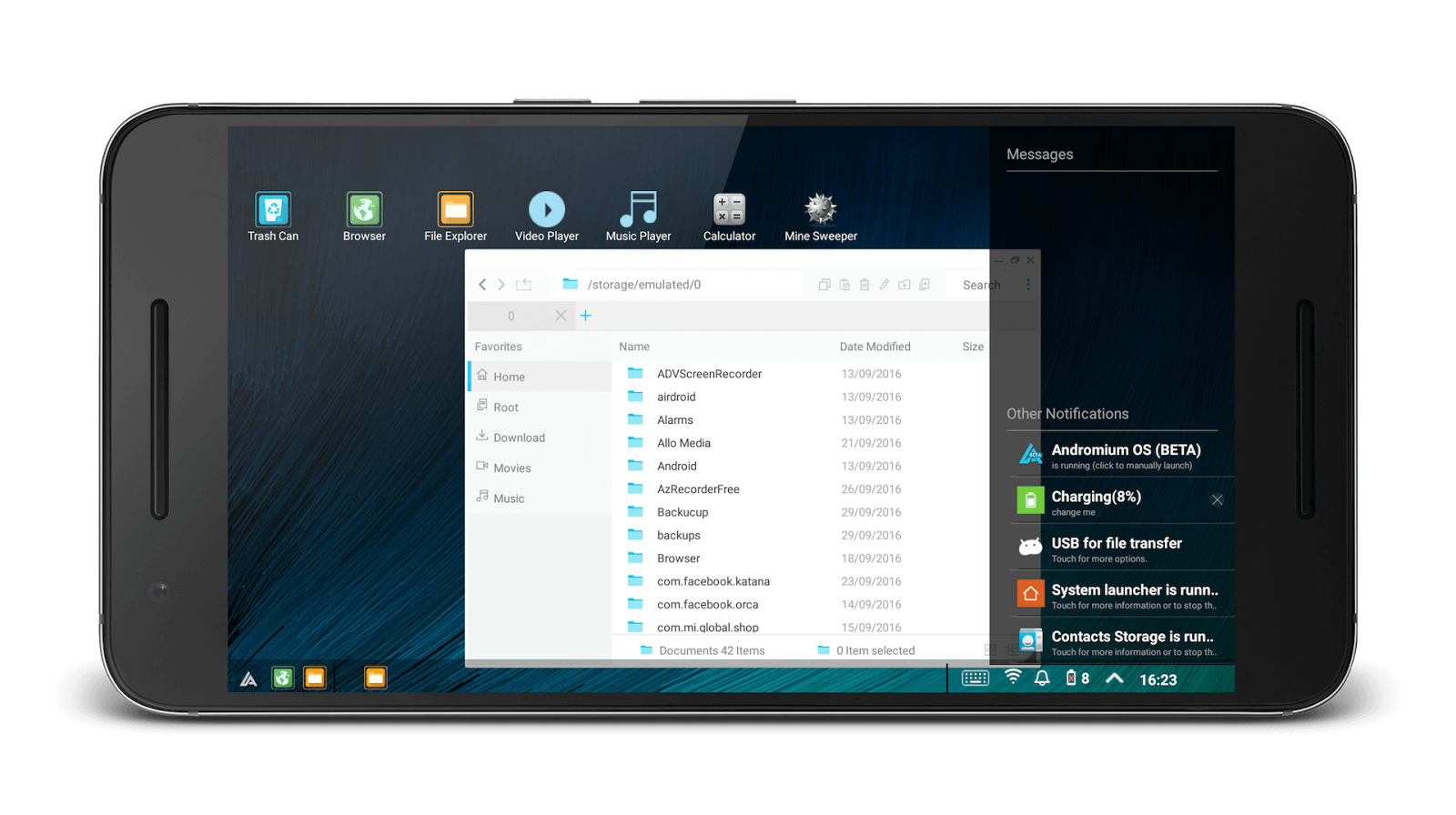Open the File Explorer desktop icon
The height and width of the screenshot is (815, 1456).
(455, 216)
